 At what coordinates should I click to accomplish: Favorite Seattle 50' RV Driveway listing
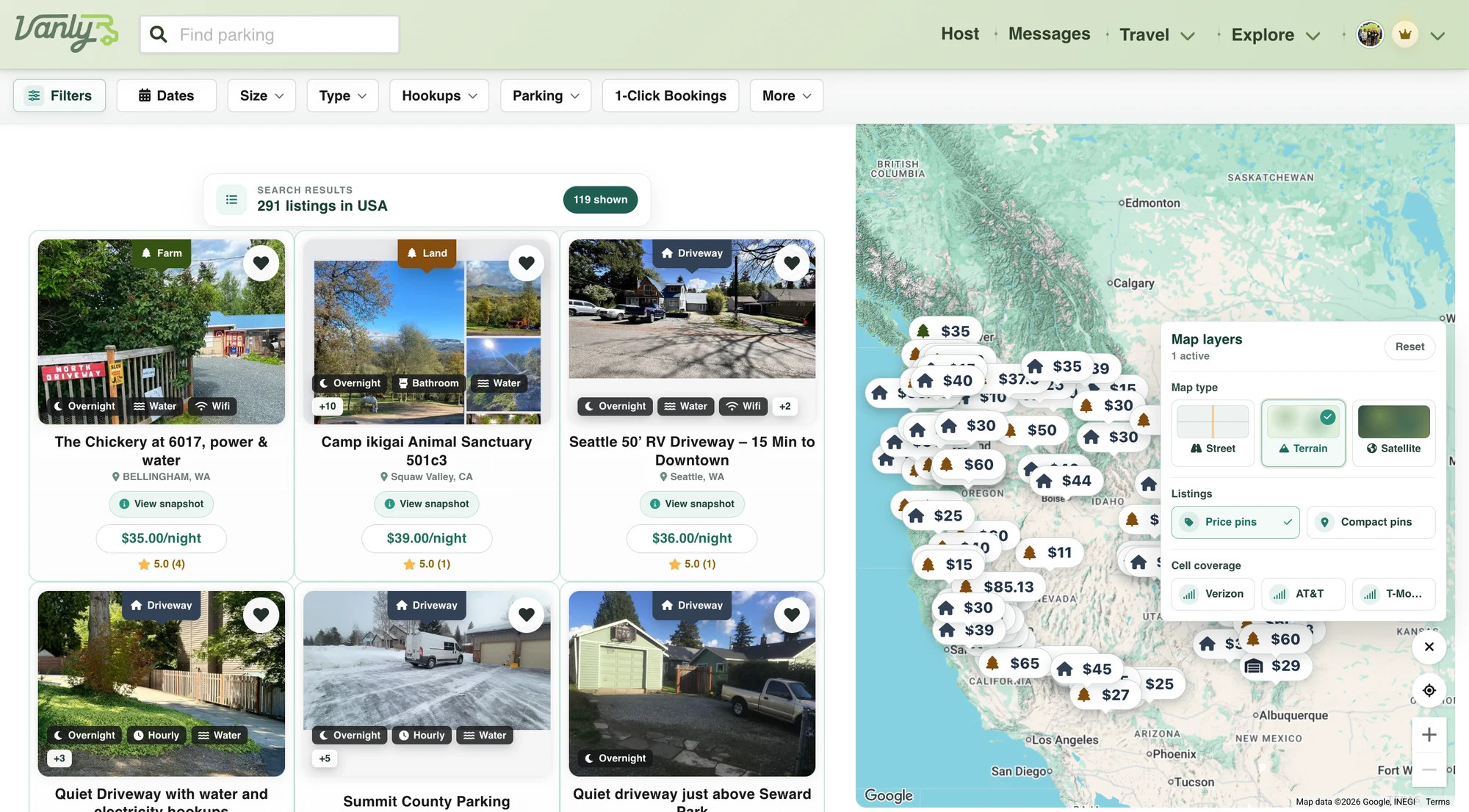(x=792, y=263)
